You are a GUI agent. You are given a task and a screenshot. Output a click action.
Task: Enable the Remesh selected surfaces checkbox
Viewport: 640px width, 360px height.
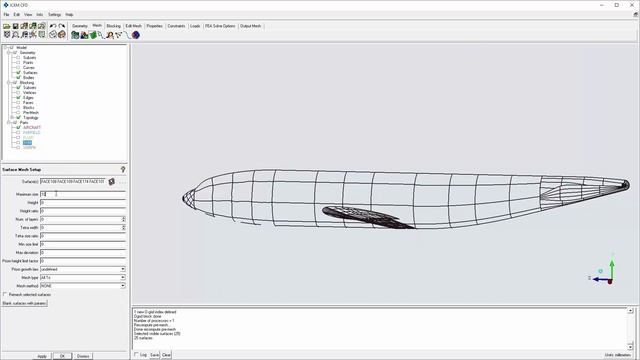click(x=5, y=294)
